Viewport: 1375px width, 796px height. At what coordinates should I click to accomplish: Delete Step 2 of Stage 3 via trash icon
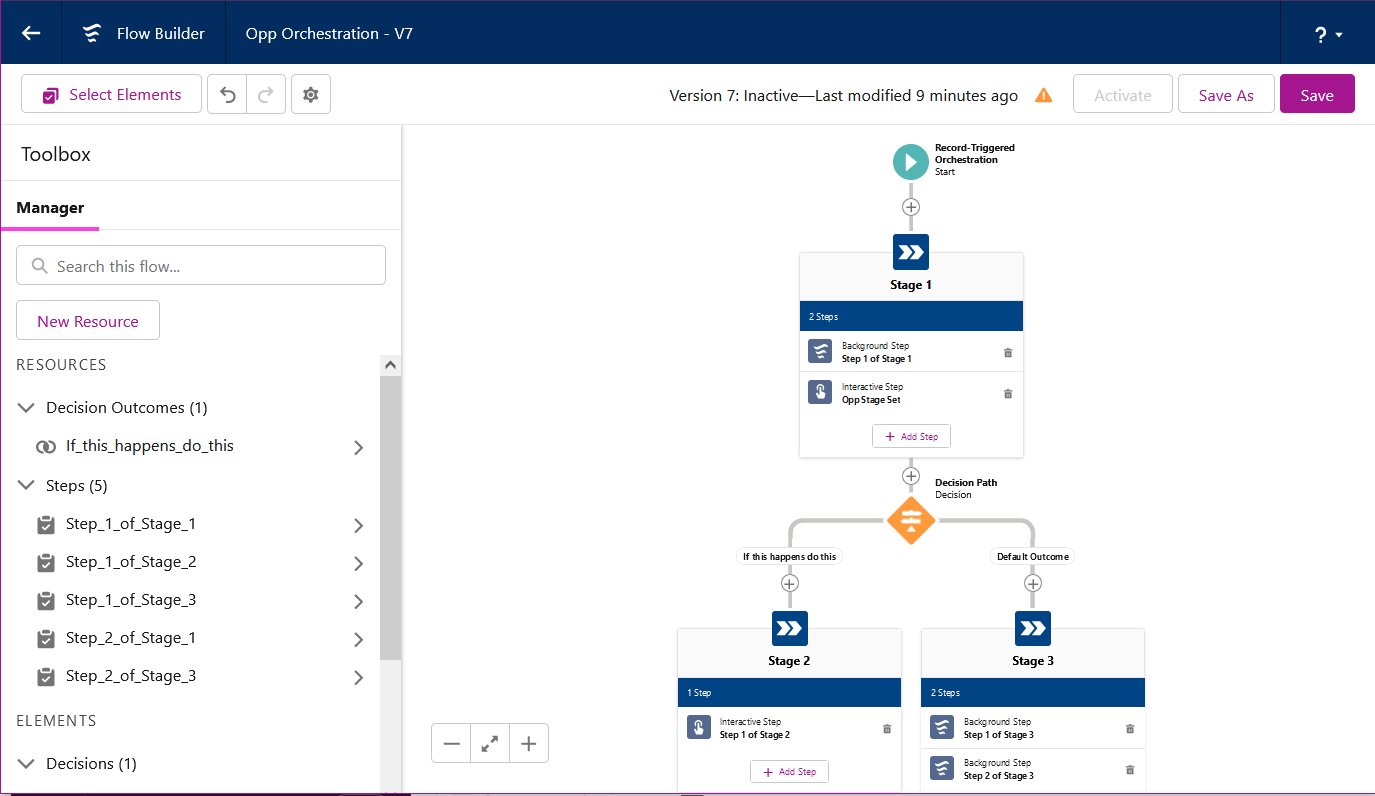pyautogui.click(x=1129, y=769)
